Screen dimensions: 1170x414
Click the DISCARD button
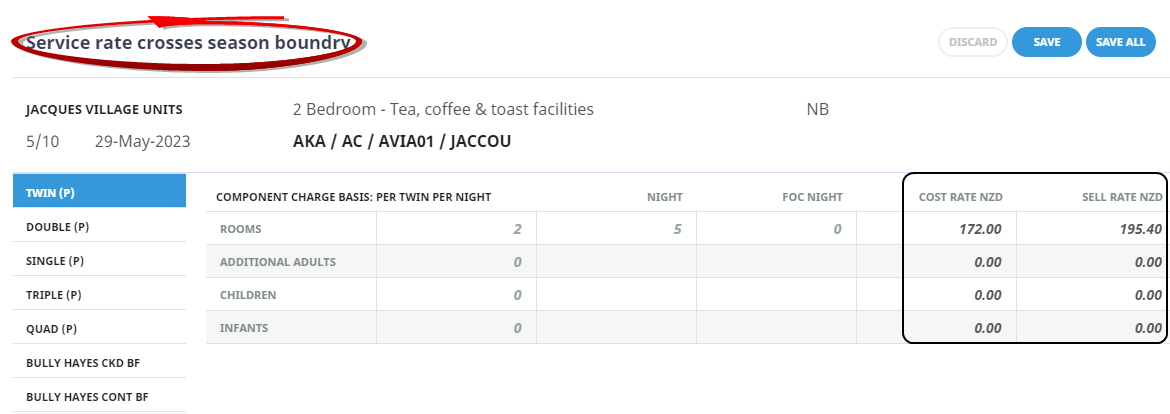pyautogui.click(x=973, y=42)
